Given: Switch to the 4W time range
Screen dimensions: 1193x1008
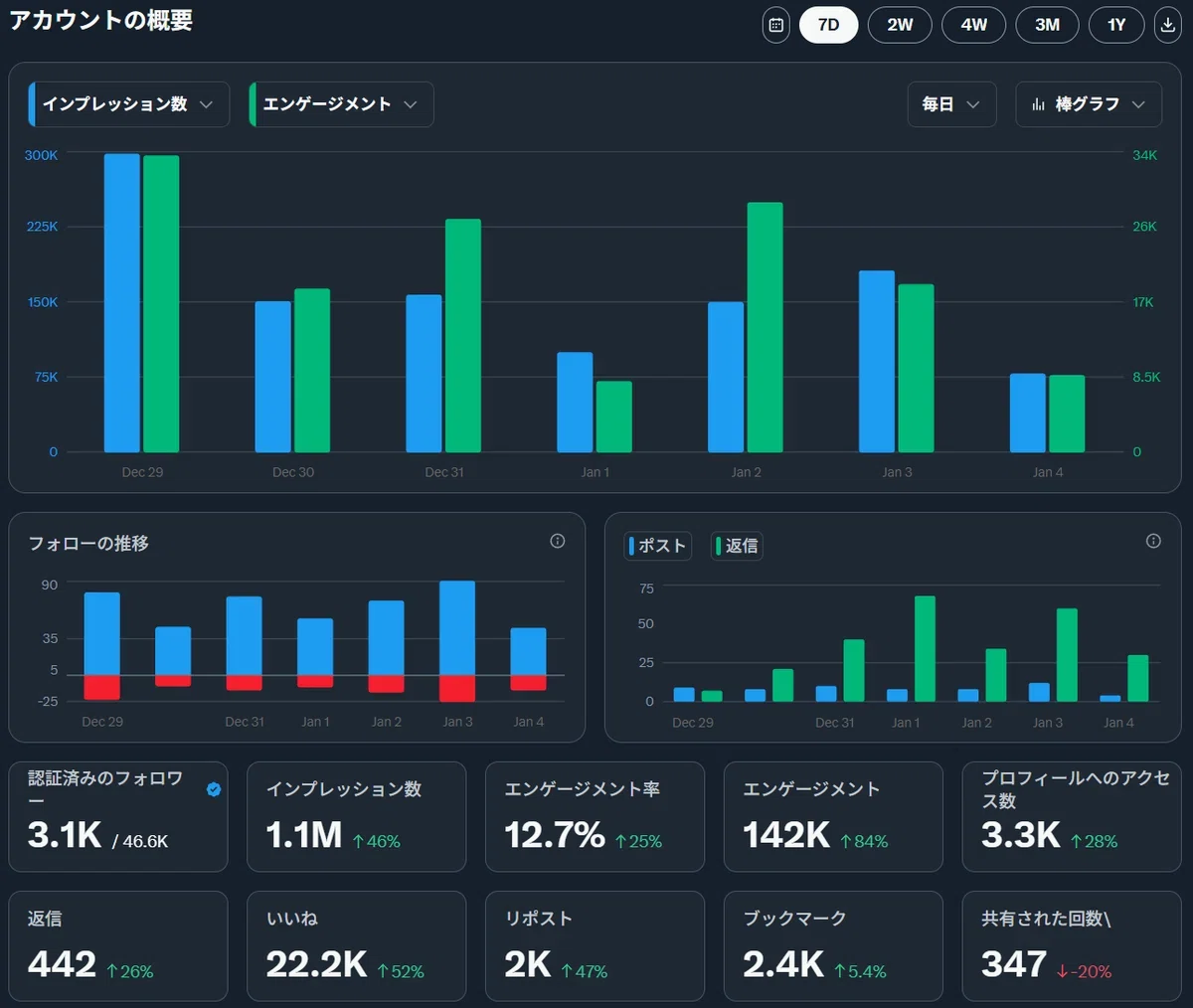Looking at the screenshot, I should click(974, 25).
